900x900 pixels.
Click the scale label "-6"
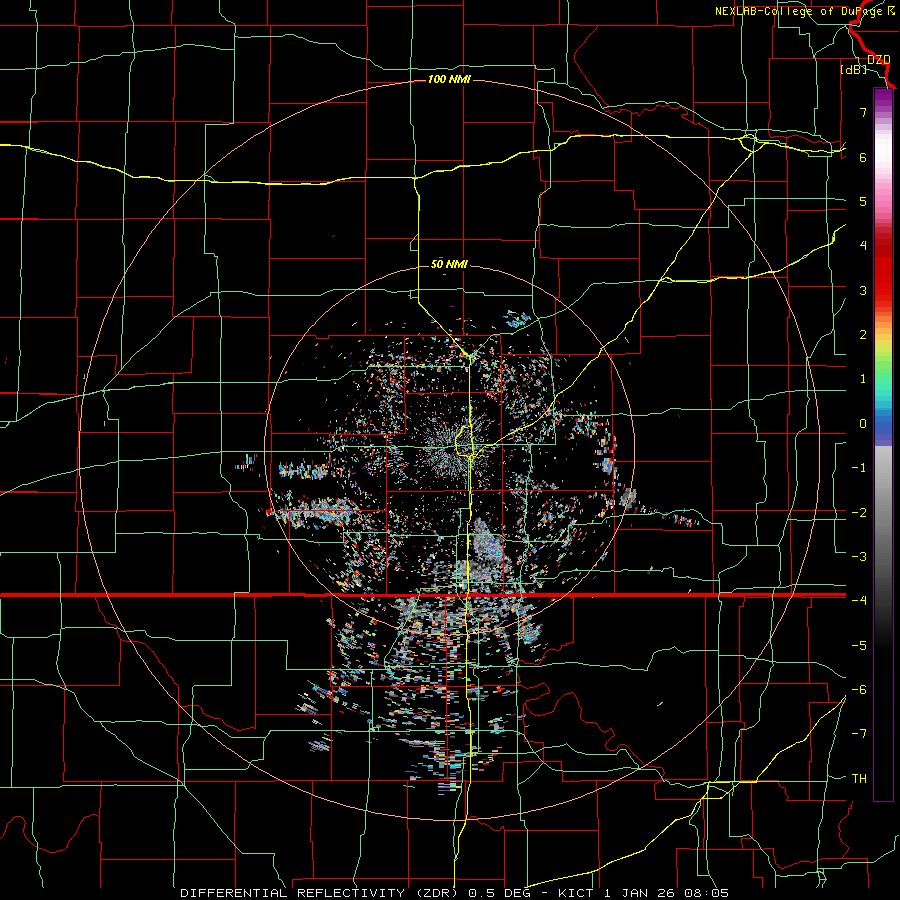point(859,689)
